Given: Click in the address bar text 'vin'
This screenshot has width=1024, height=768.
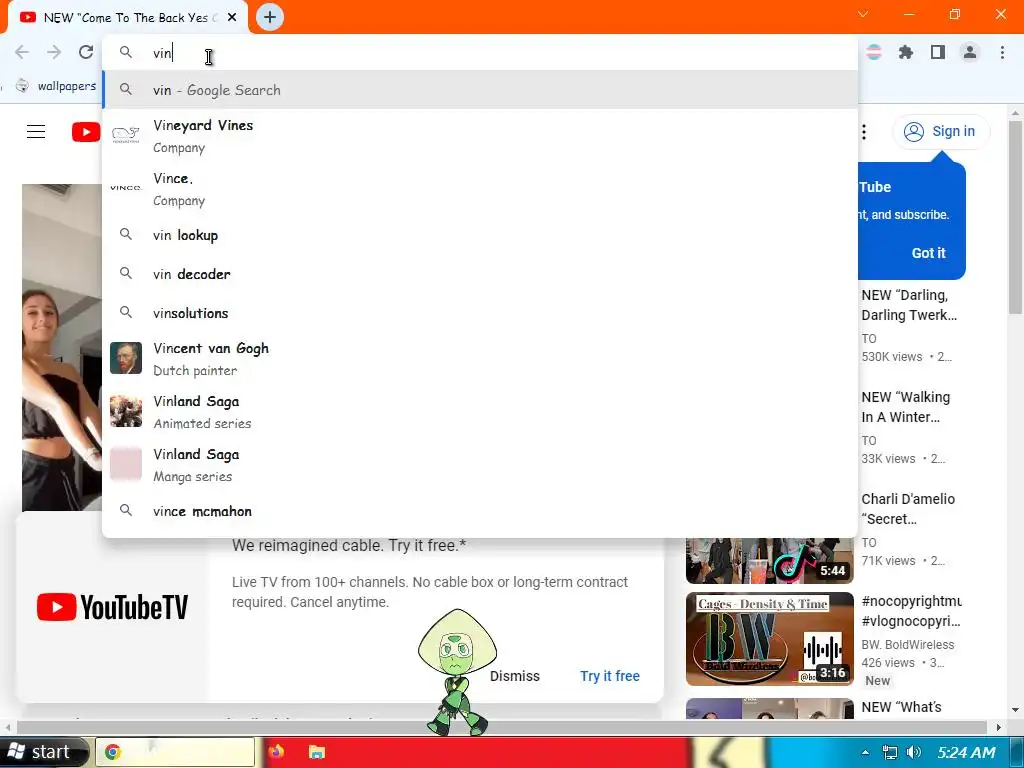Looking at the screenshot, I should tap(162, 53).
